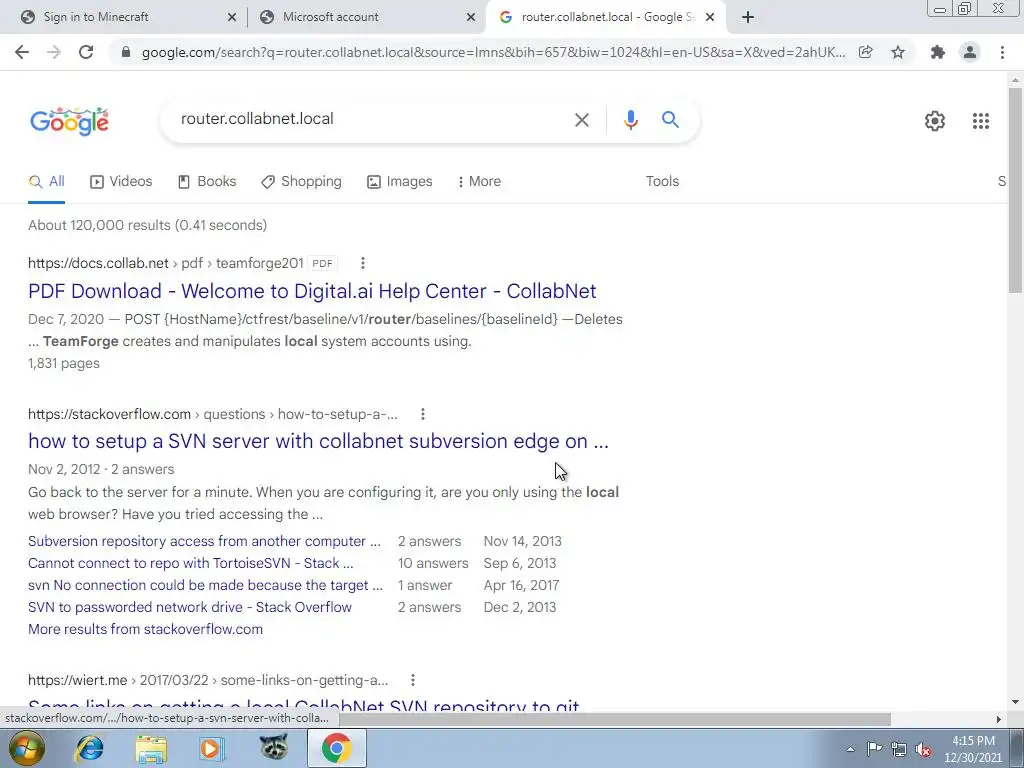The height and width of the screenshot is (768, 1024).
Task: Open the Windows Start menu
Action: [x=26, y=748]
